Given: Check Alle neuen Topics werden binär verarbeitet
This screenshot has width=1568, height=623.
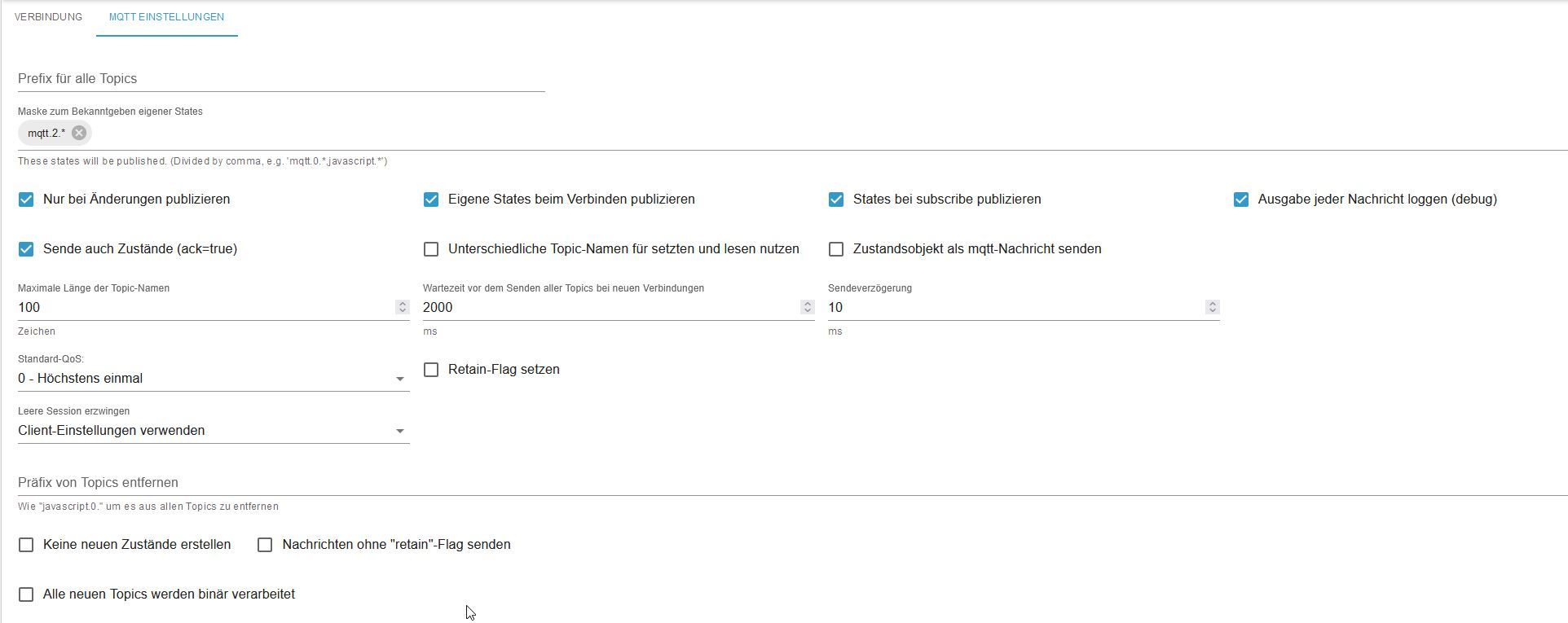Looking at the screenshot, I should [x=26, y=594].
